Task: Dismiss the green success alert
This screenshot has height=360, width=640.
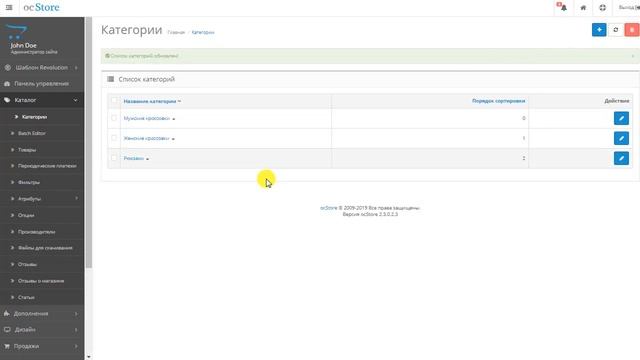Action: click(633, 56)
